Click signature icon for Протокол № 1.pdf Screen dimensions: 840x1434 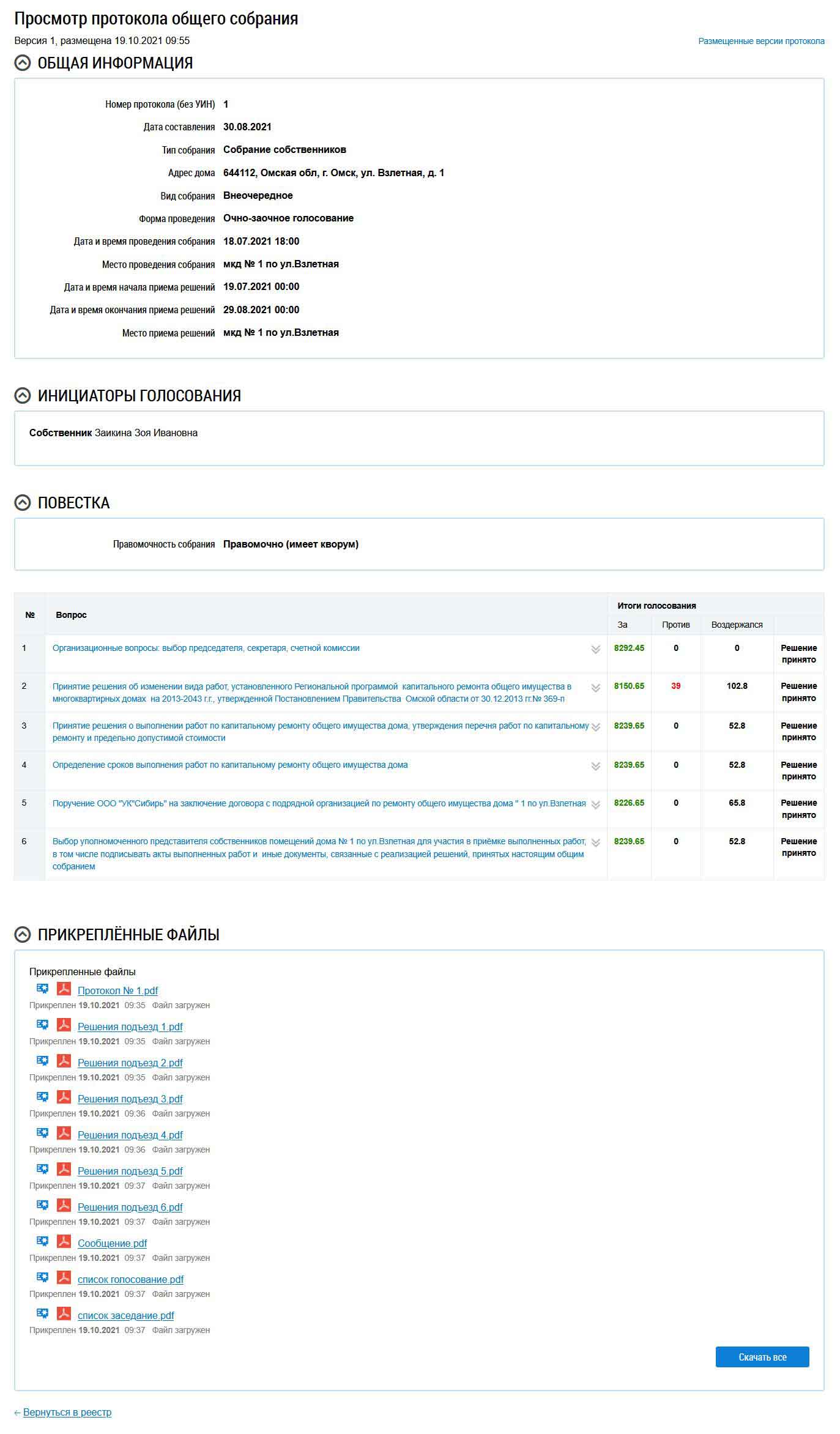pyautogui.click(x=42, y=988)
